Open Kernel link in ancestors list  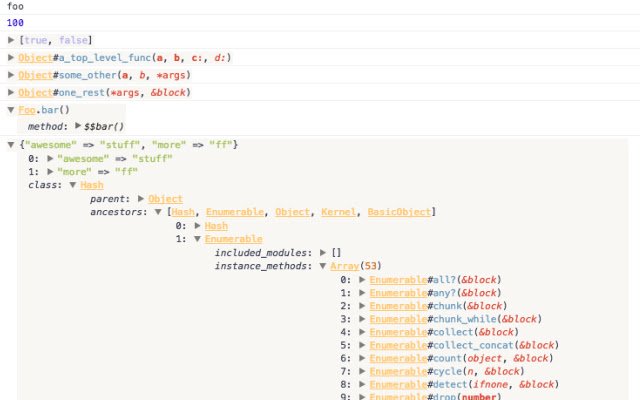338,212
